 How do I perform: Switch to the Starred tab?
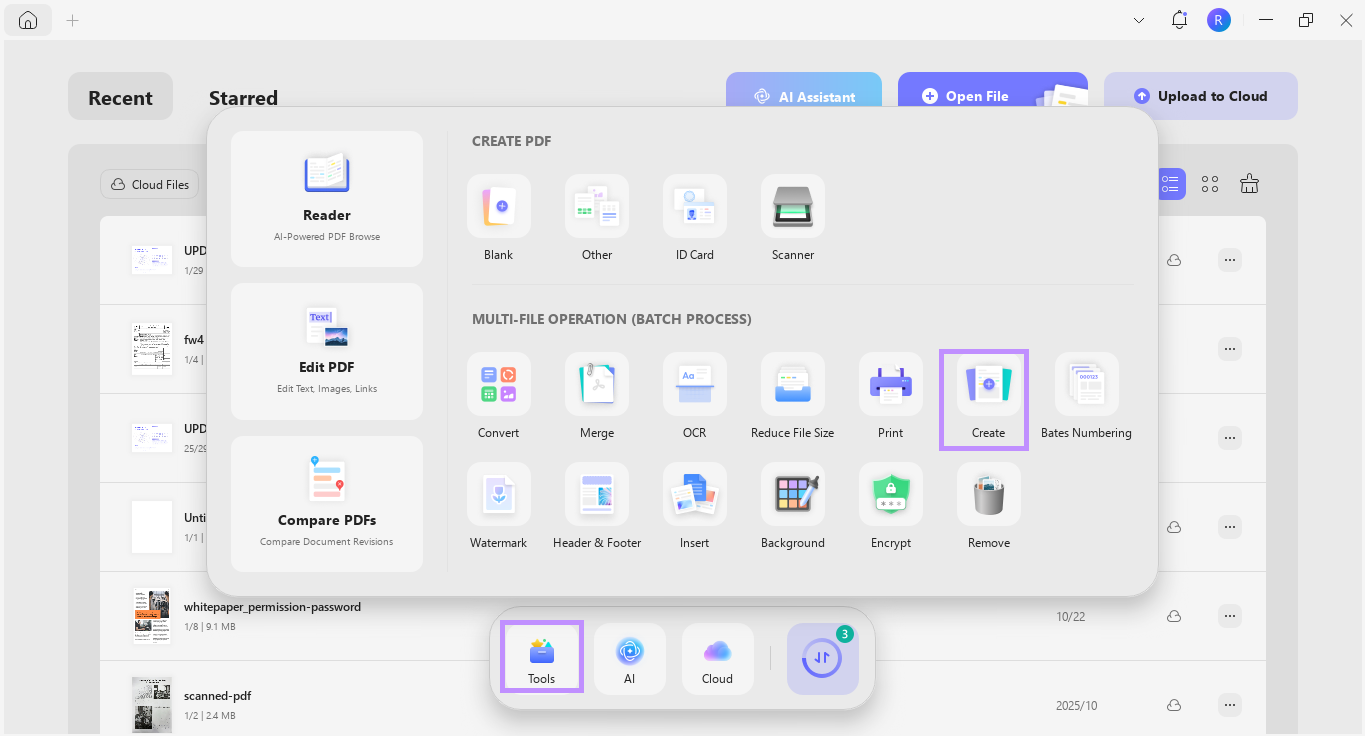[243, 97]
